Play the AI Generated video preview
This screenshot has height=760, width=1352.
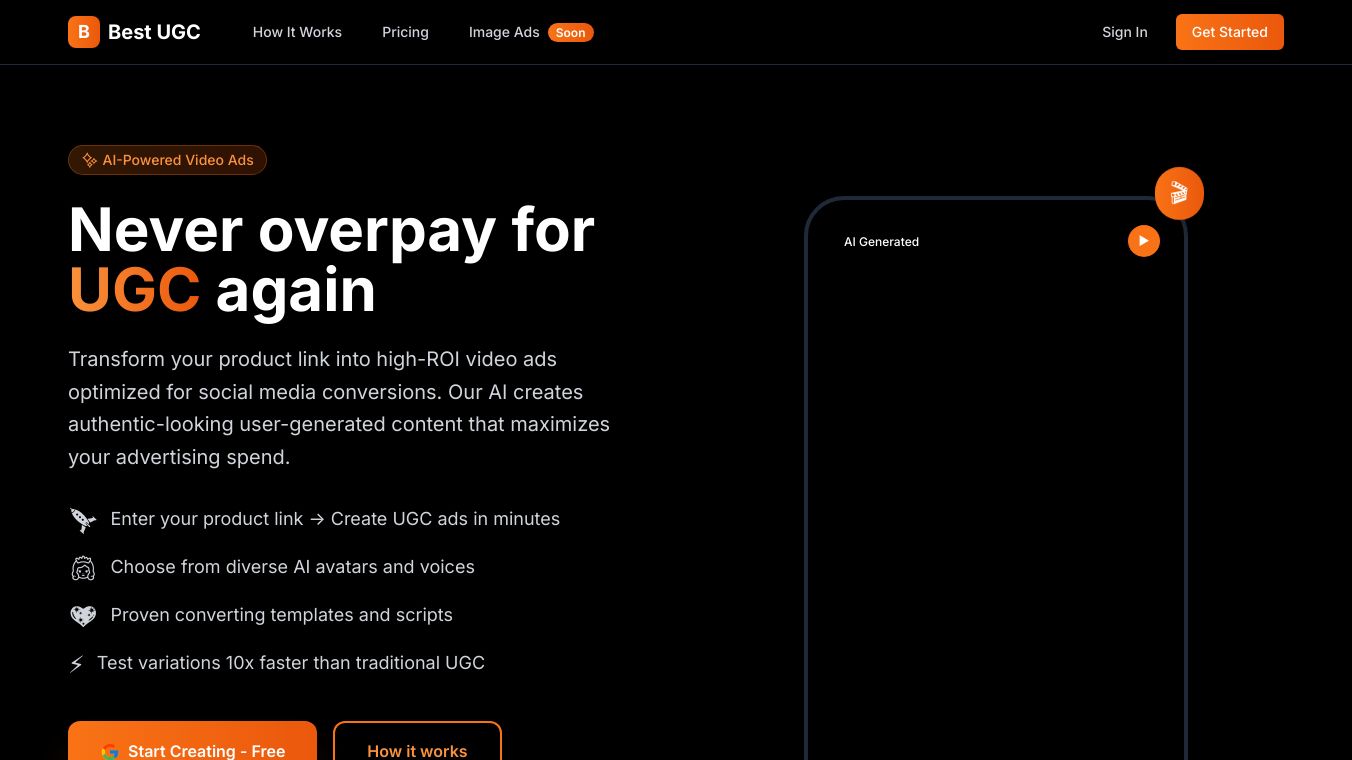1144,241
